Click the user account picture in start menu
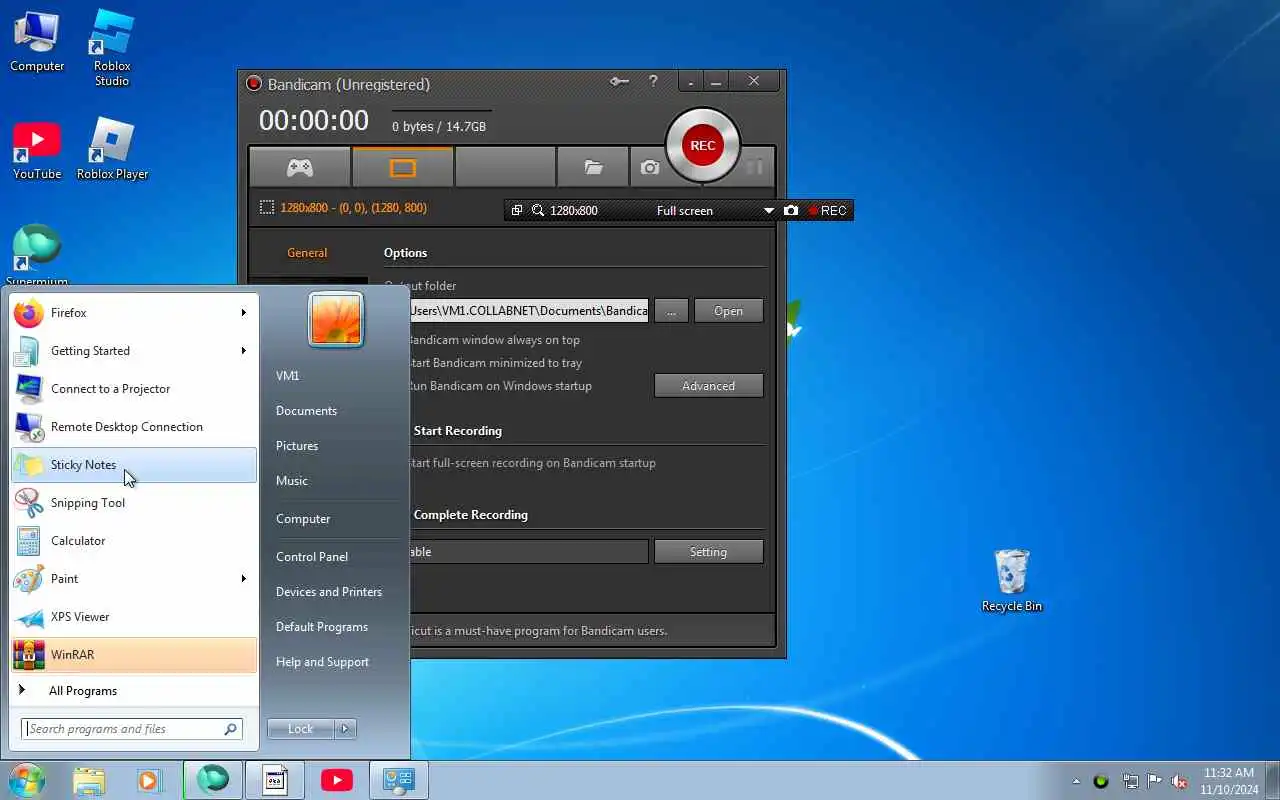This screenshot has height=800, width=1280. 336,319
